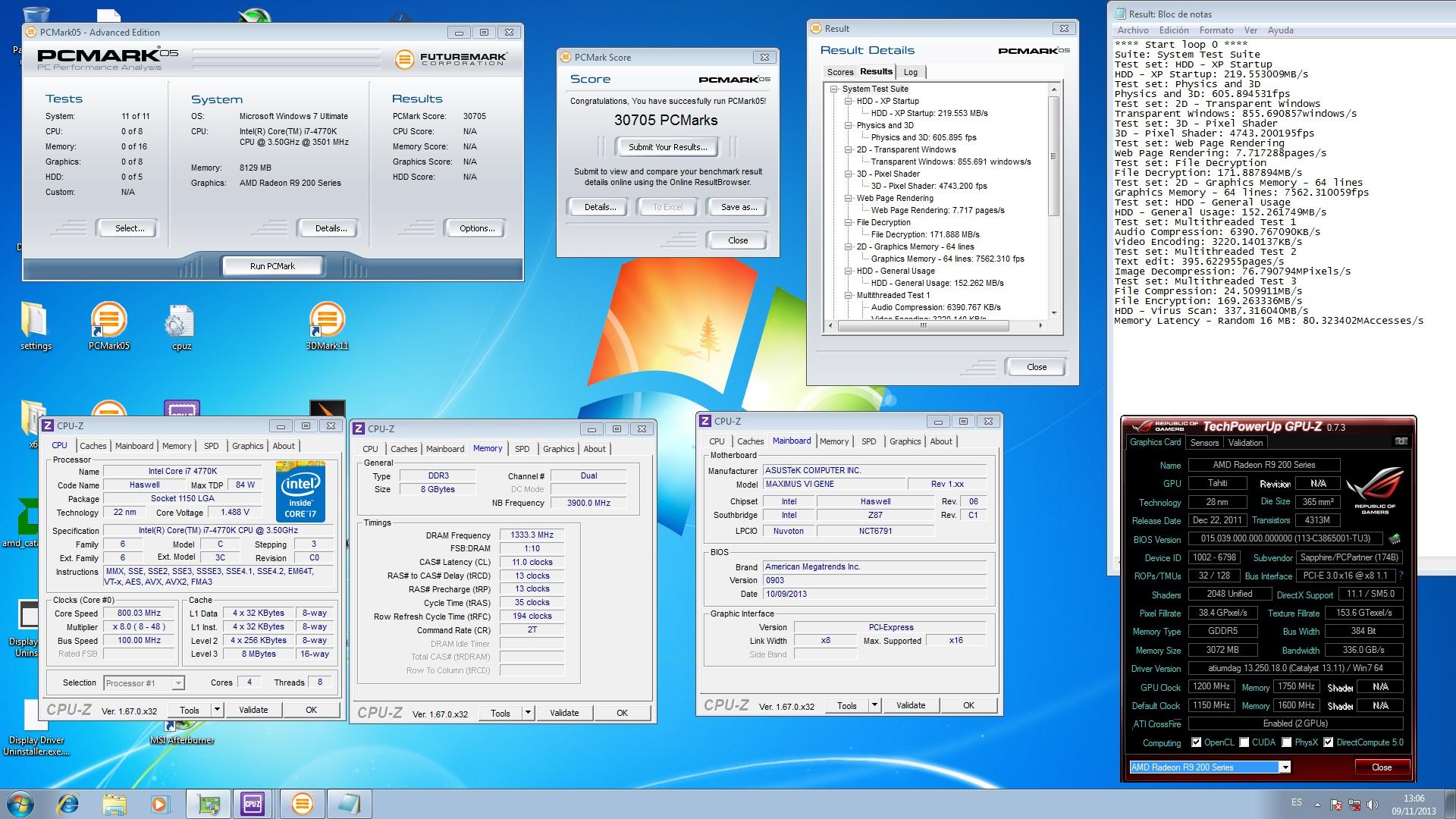Switch to the PCMark05 taskbar button
Screen dimensions: 1456x819
302,803
